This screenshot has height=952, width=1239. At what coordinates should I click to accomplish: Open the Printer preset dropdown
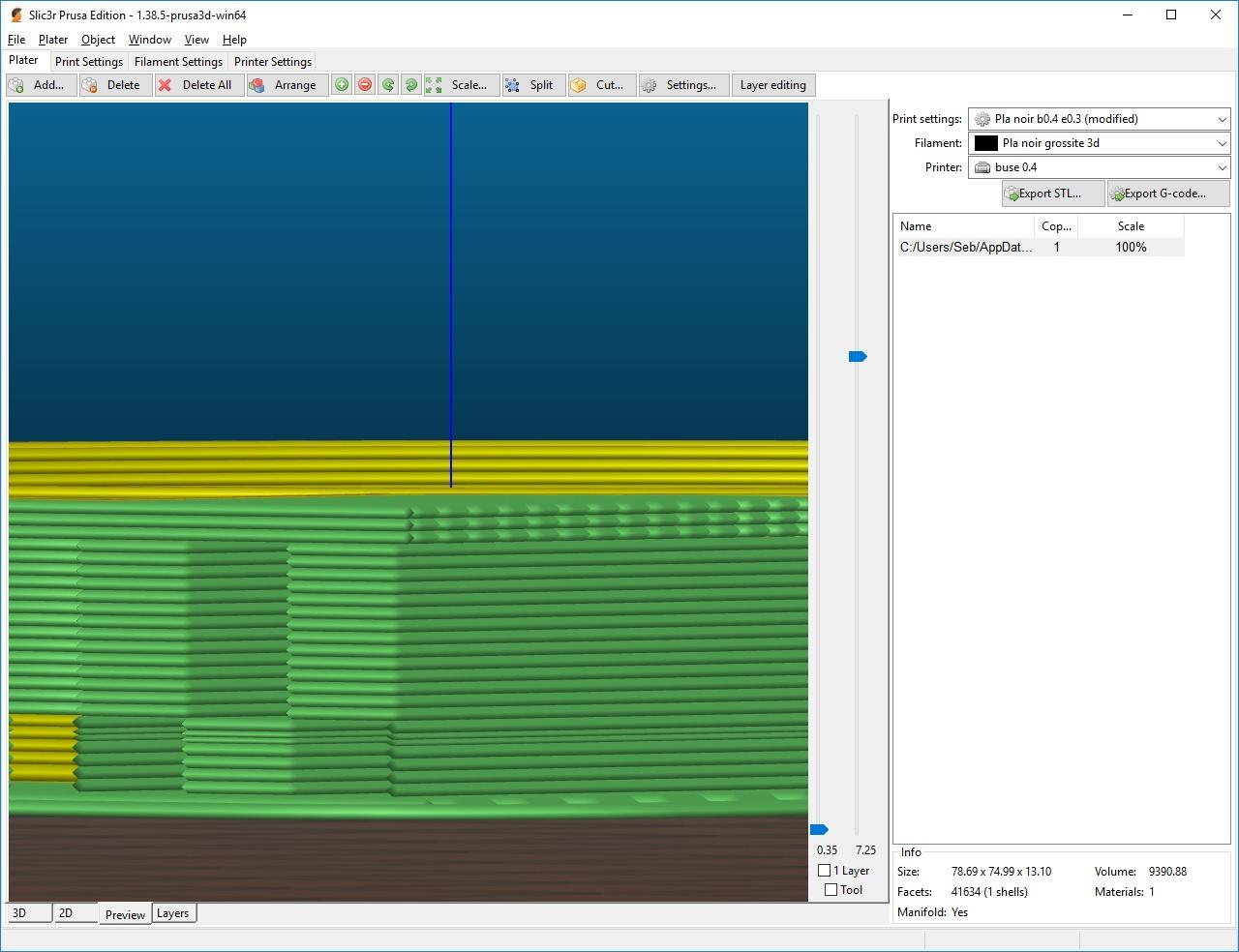coord(1099,167)
